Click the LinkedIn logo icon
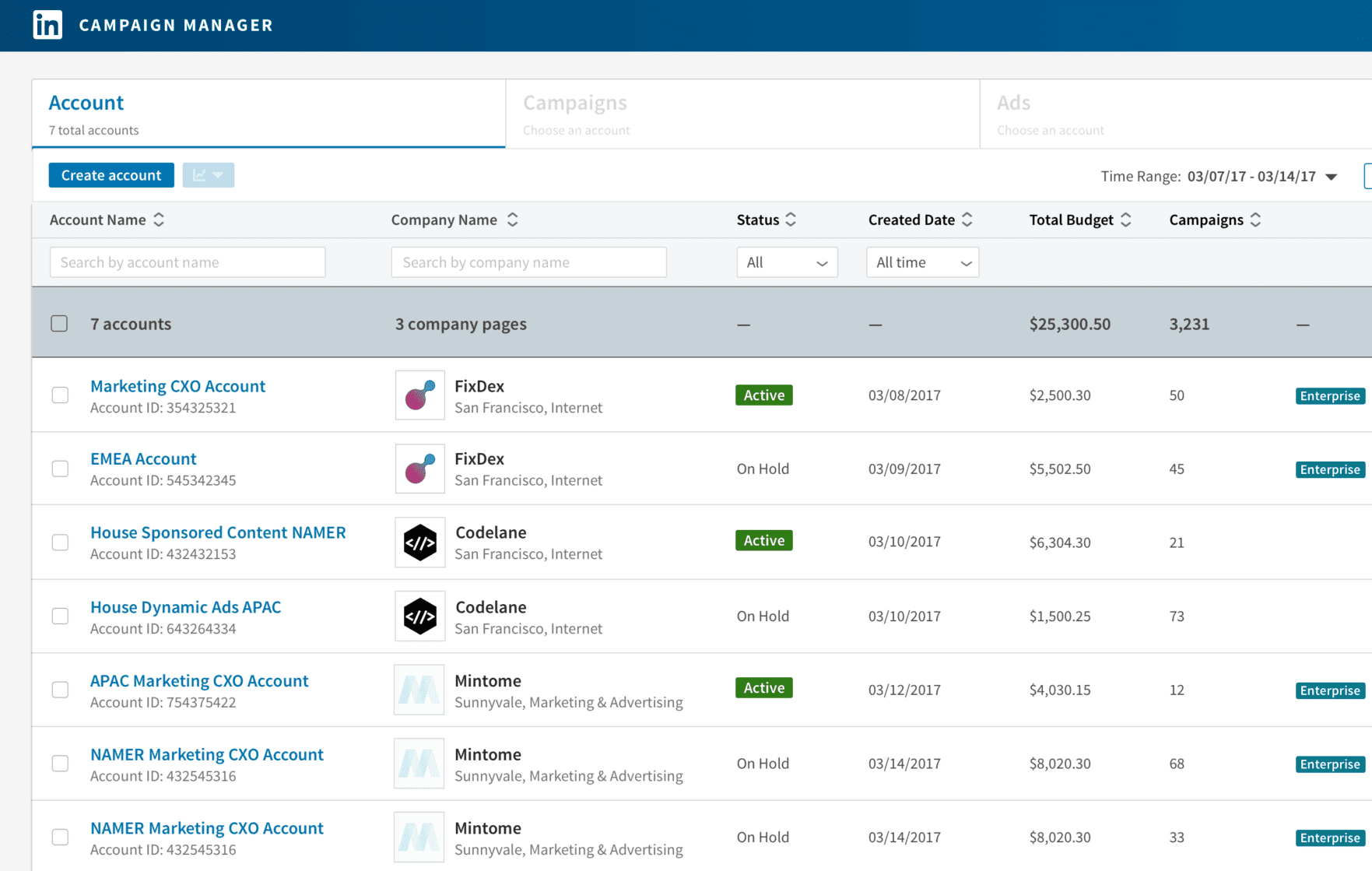 pyautogui.click(x=47, y=25)
